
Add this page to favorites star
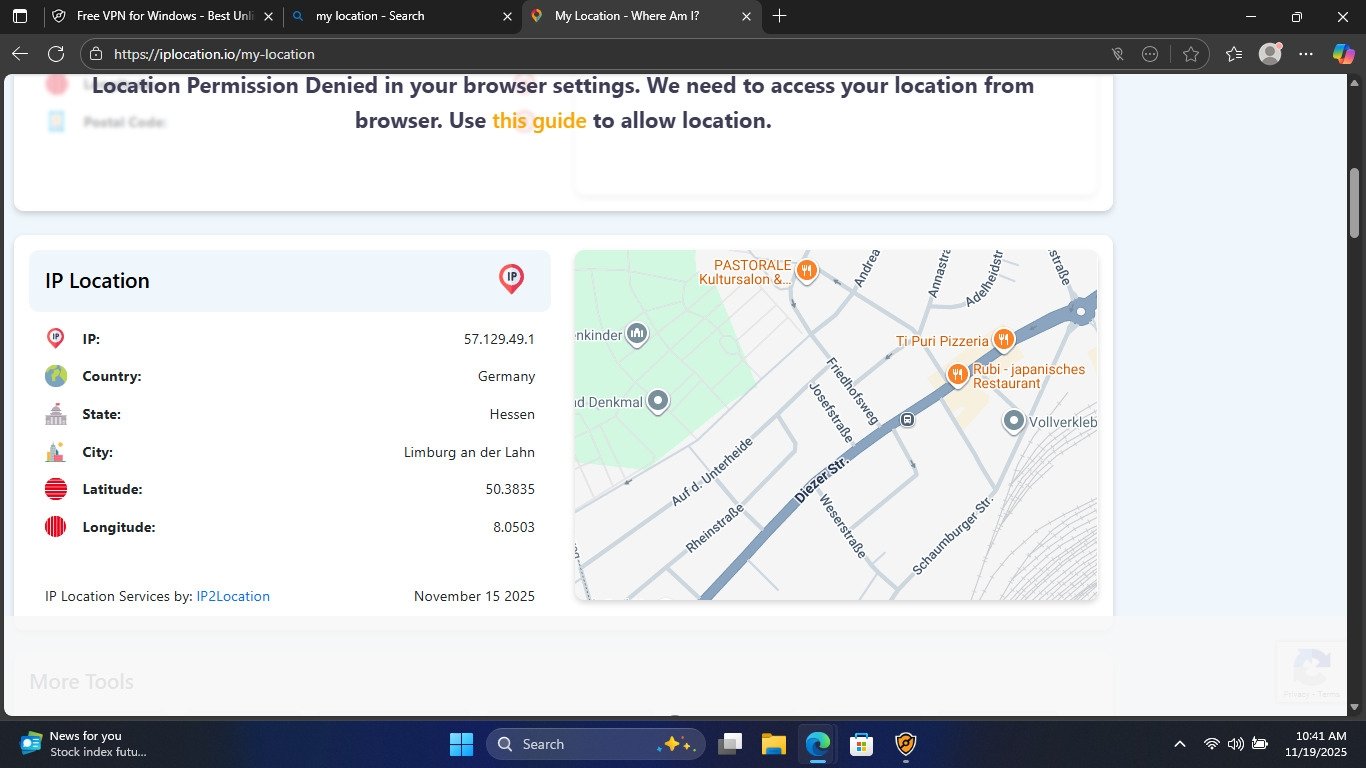pos(1190,54)
